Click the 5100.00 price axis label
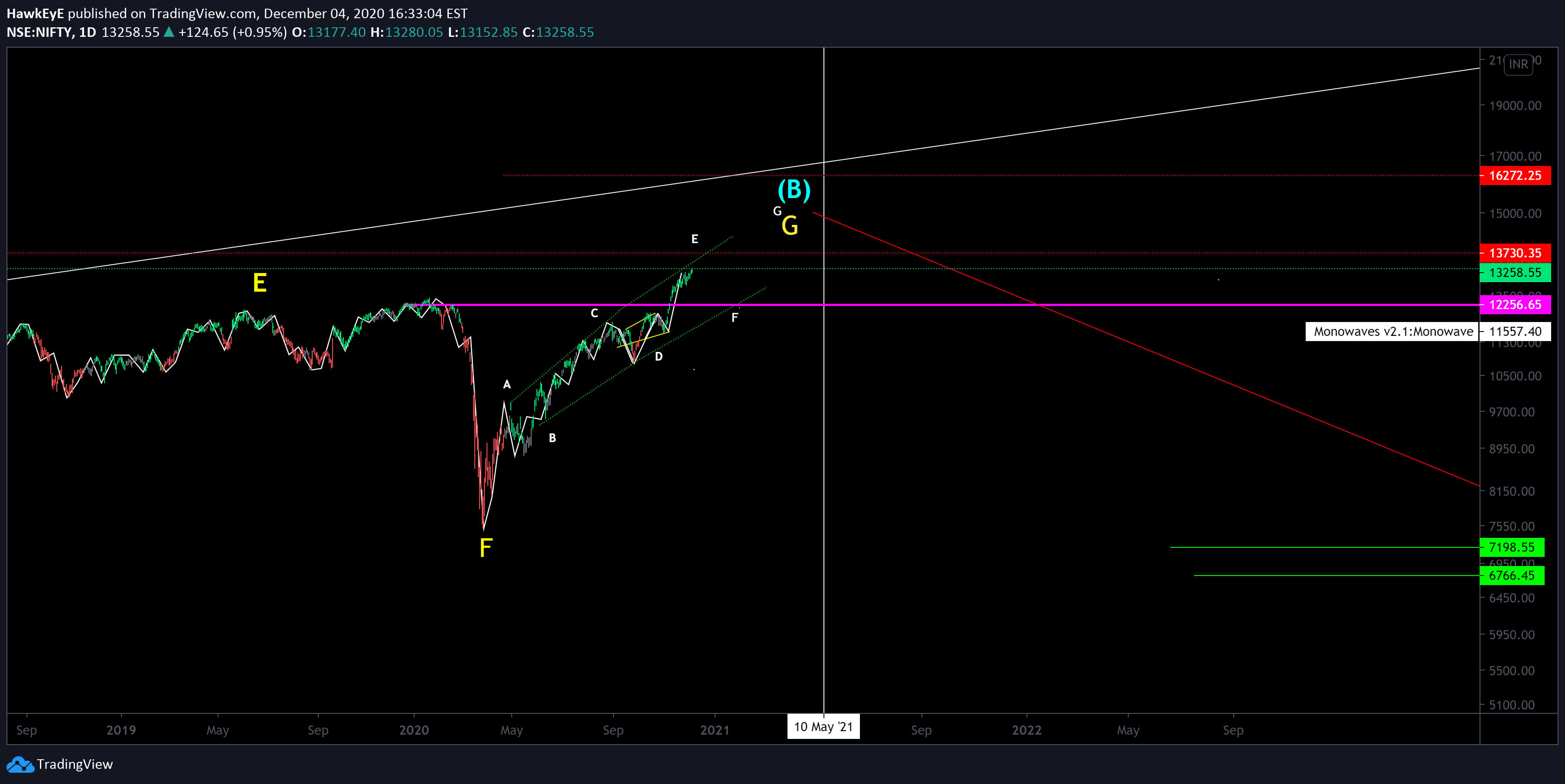 click(x=1512, y=705)
